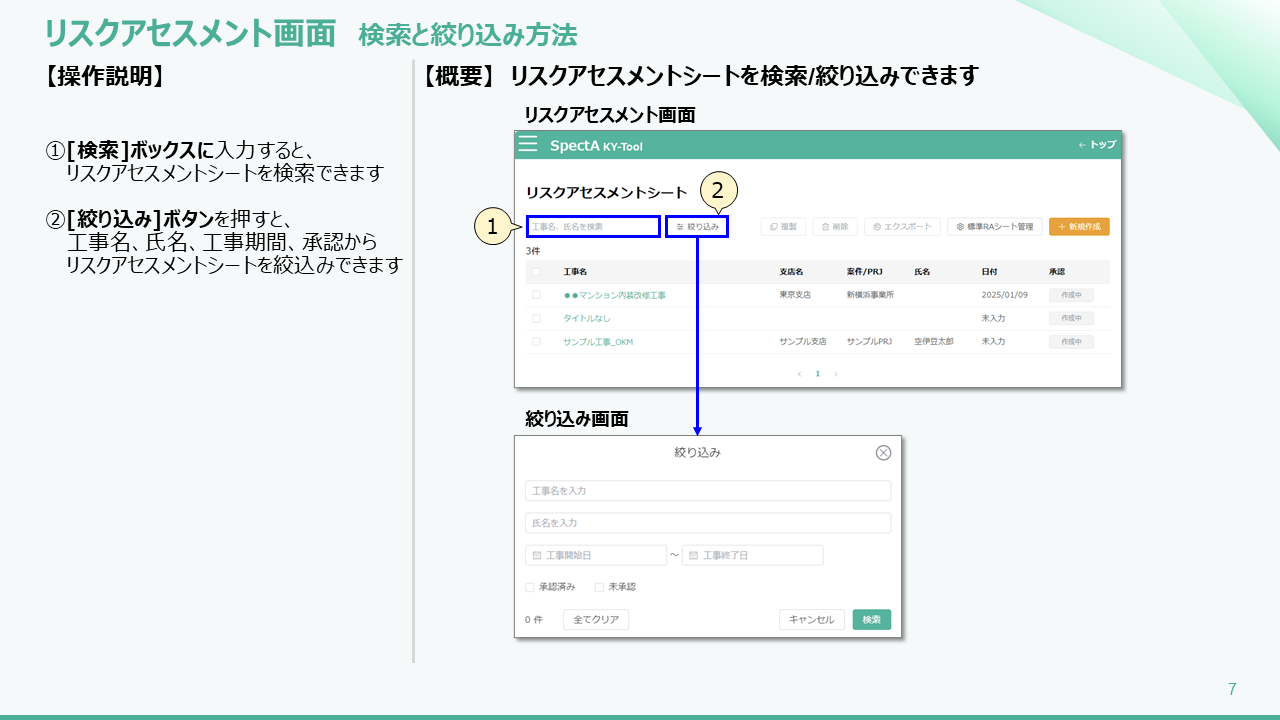Open the 工事終了日 date picker
The width and height of the screenshot is (1280, 720).
coord(752,555)
